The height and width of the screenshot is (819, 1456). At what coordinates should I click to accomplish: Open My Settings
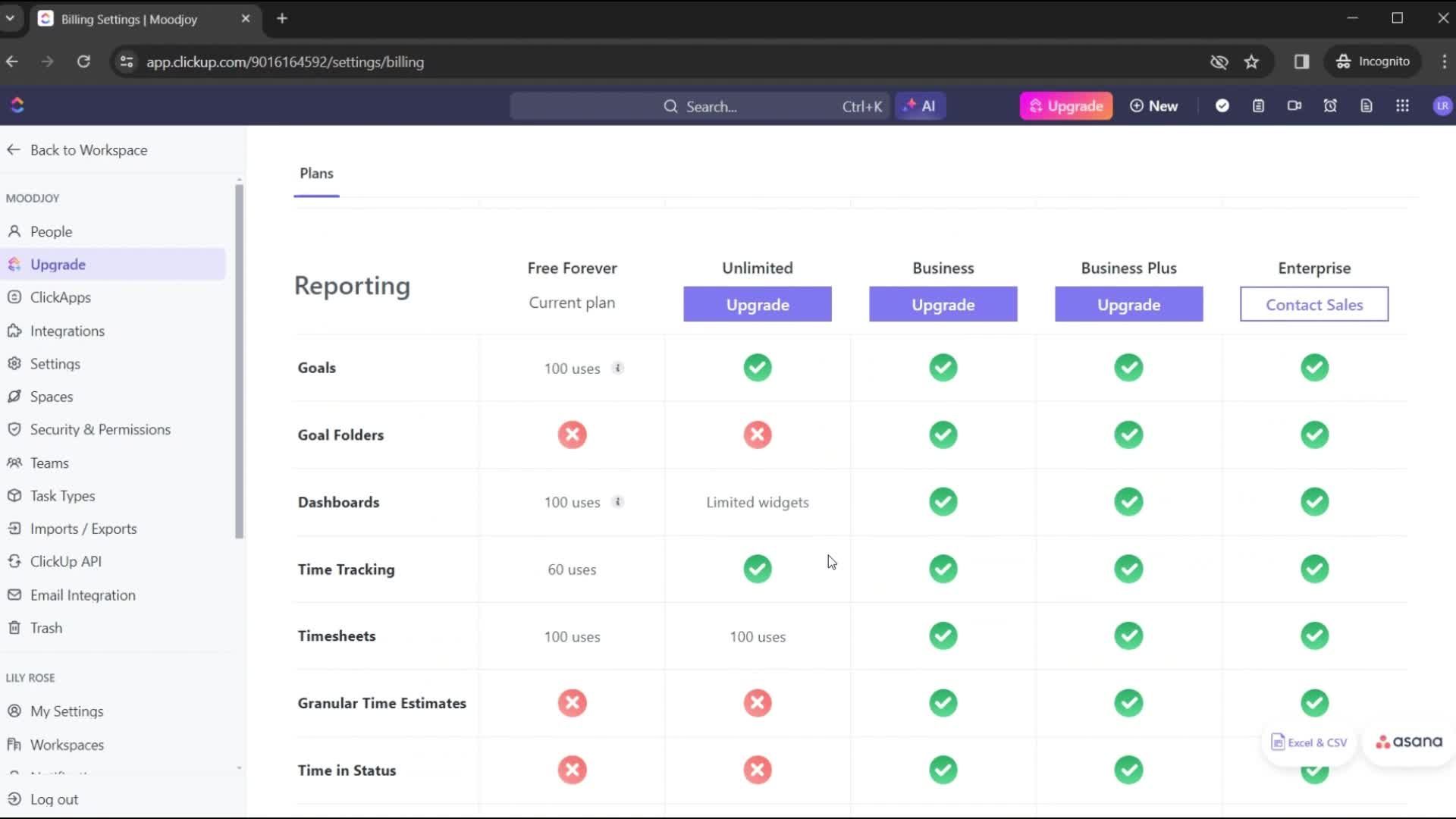pos(67,711)
